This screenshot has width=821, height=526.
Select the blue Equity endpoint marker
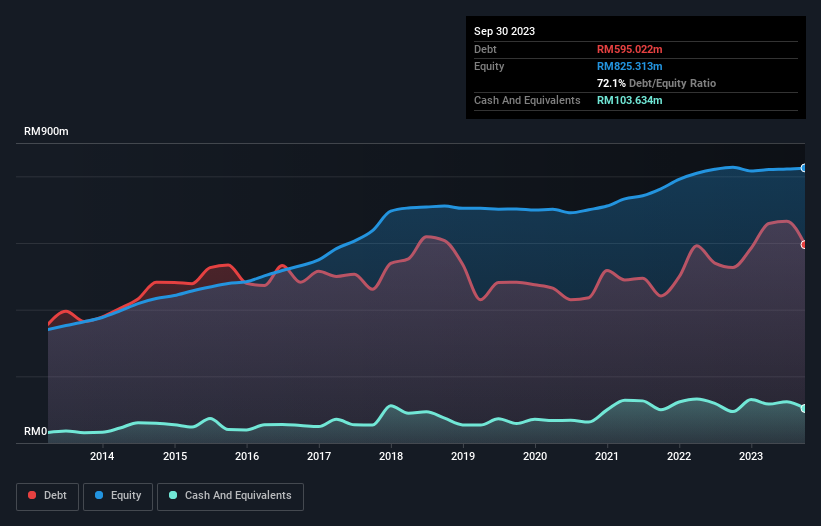coord(804,168)
